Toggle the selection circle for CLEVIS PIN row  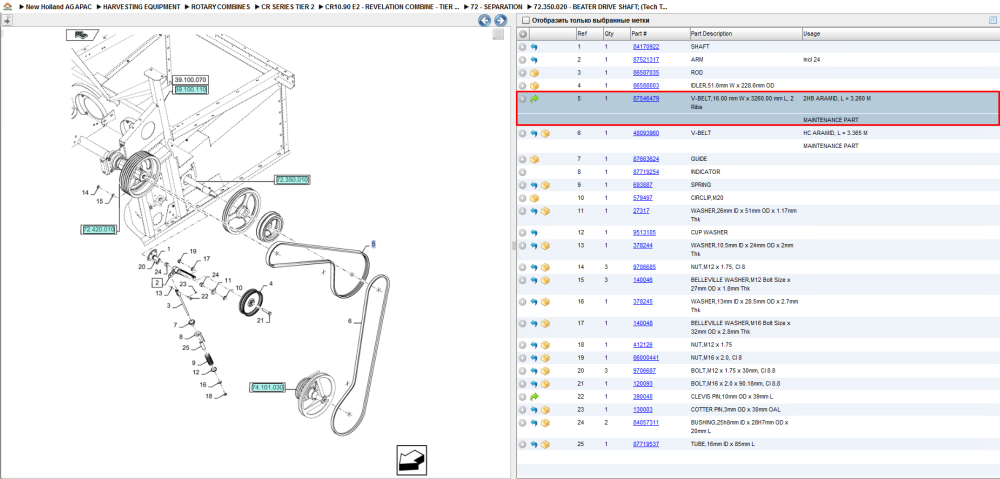tap(522, 397)
